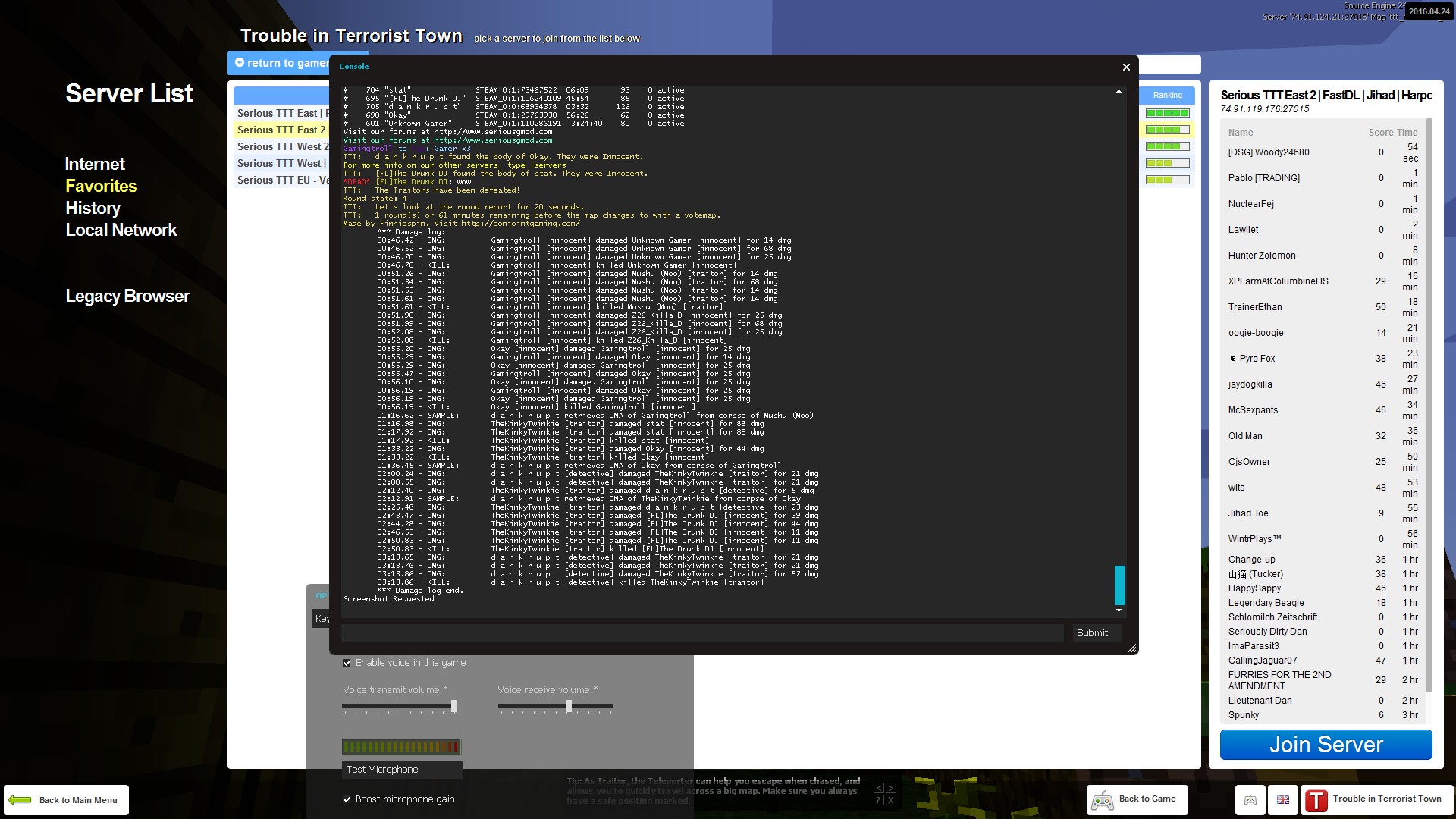Toggle Enable voice in this game
Viewport: 1456px width, 819px height.
tap(347, 663)
